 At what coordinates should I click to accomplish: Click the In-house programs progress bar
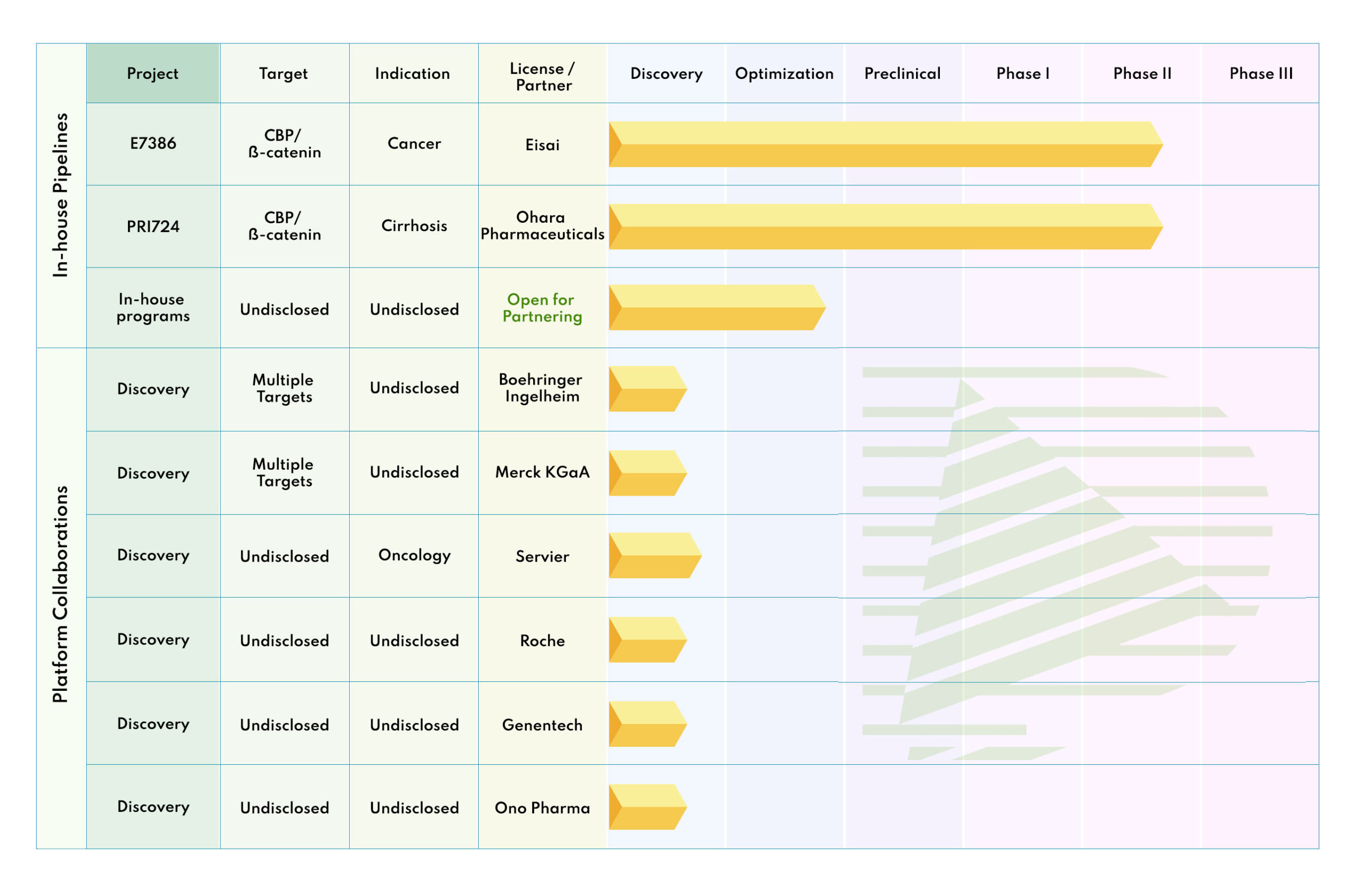(718, 307)
